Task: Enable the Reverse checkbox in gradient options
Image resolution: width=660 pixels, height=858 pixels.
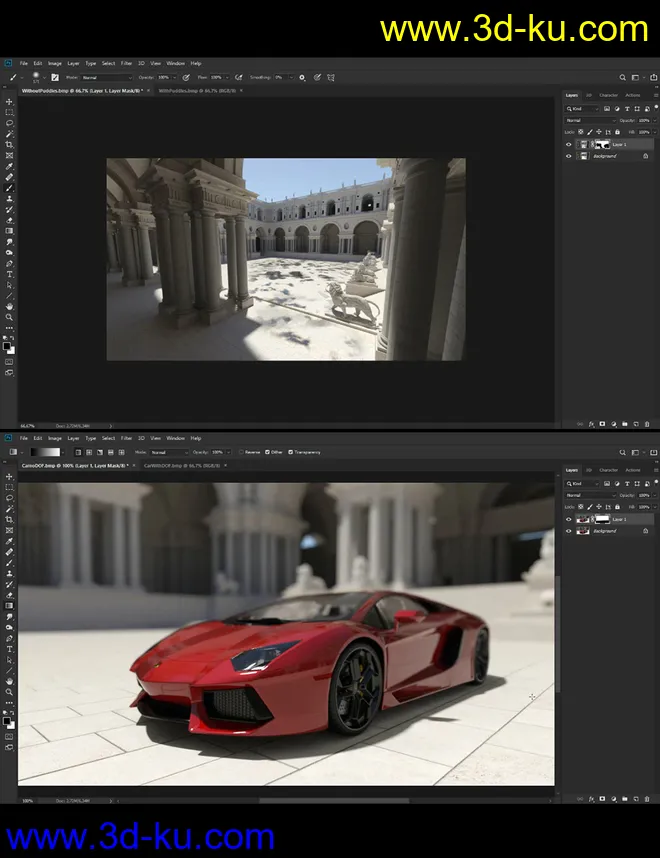Action: (x=240, y=452)
